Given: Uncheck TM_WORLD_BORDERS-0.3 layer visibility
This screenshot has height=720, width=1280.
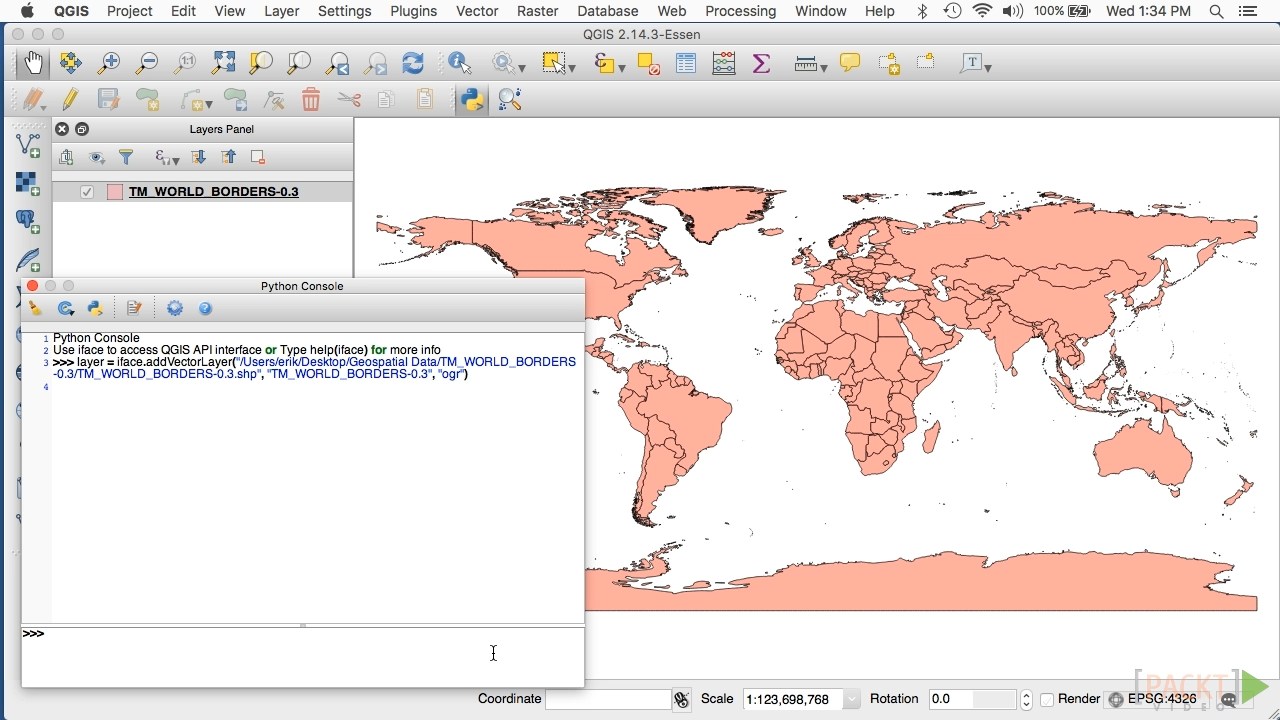Looking at the screenshot, I should coord(87,192).
